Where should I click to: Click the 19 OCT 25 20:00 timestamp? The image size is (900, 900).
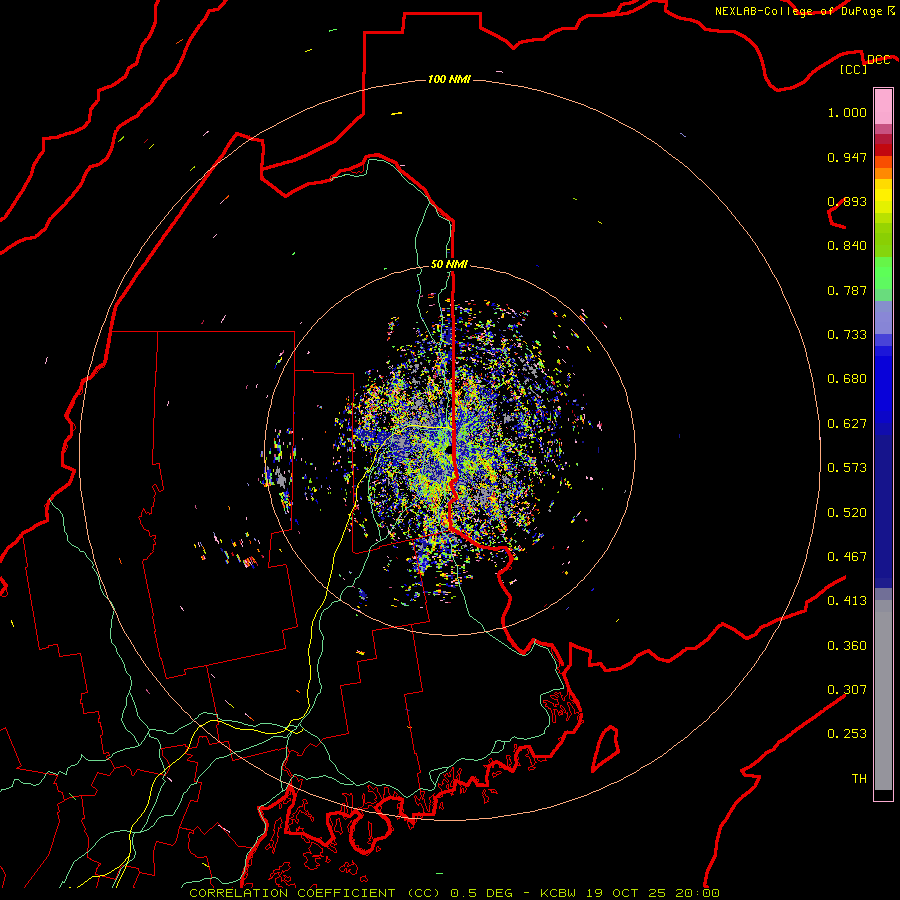pyautogui.click(x=652, y=893)
